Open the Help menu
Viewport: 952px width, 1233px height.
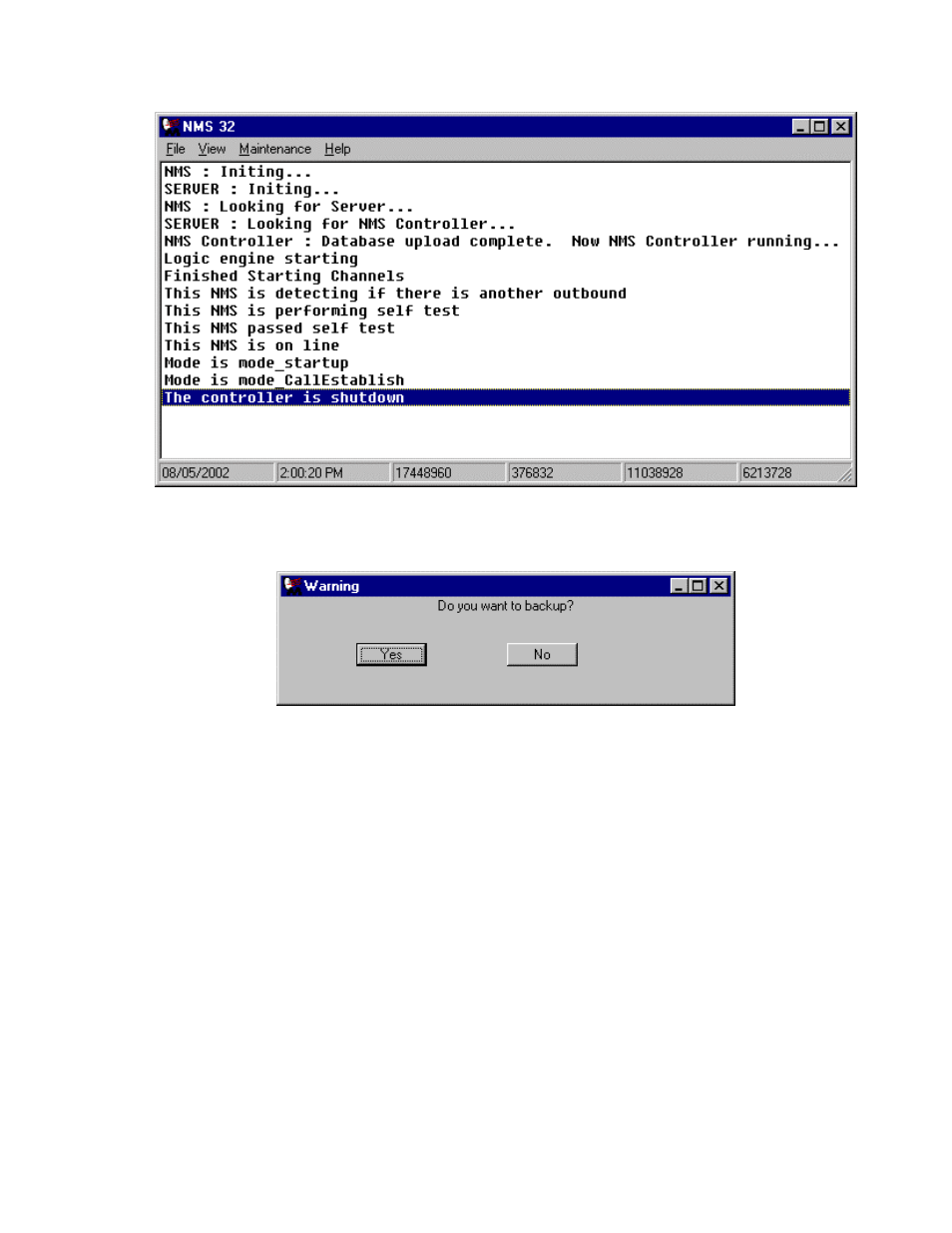[337, 149]
